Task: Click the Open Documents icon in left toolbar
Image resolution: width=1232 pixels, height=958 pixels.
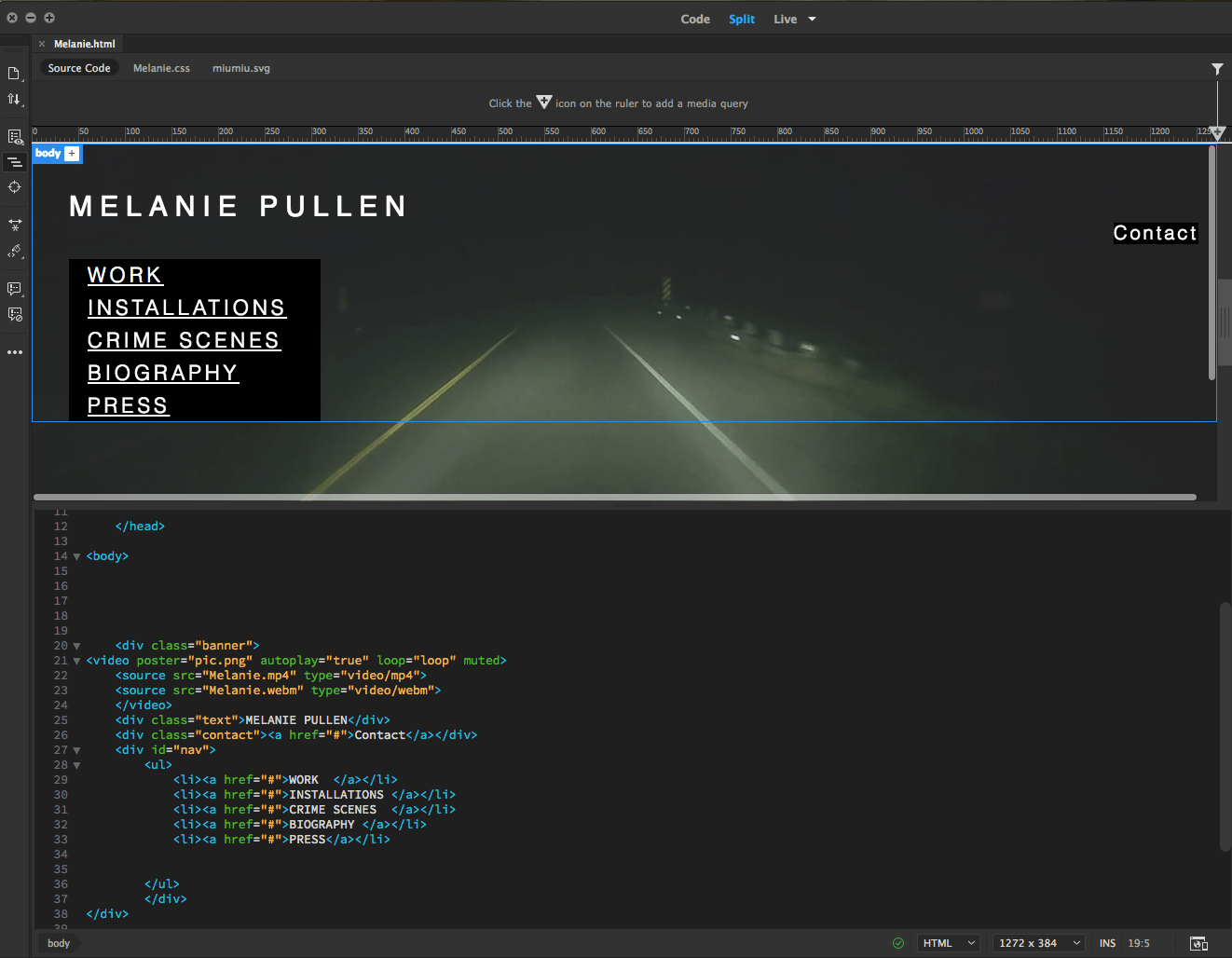Action: coord(14,74)
